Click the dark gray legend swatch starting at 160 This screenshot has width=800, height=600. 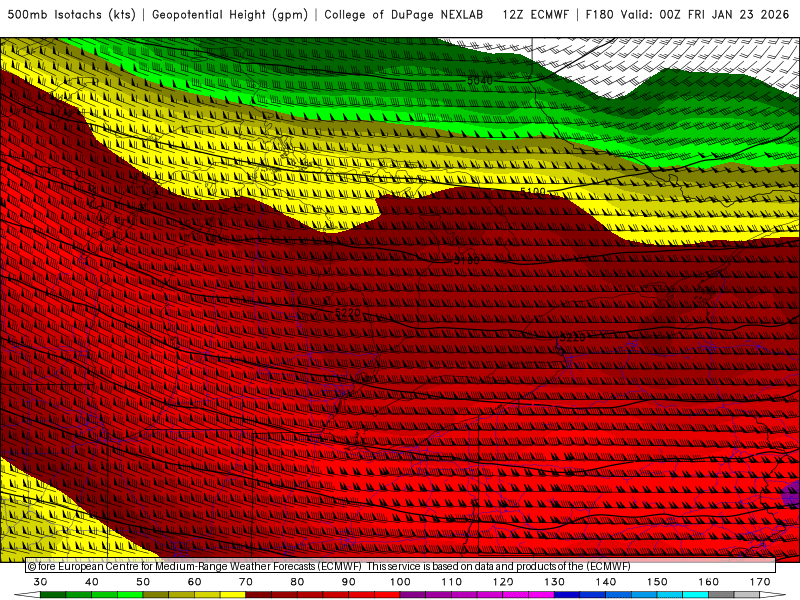[721, 595]
